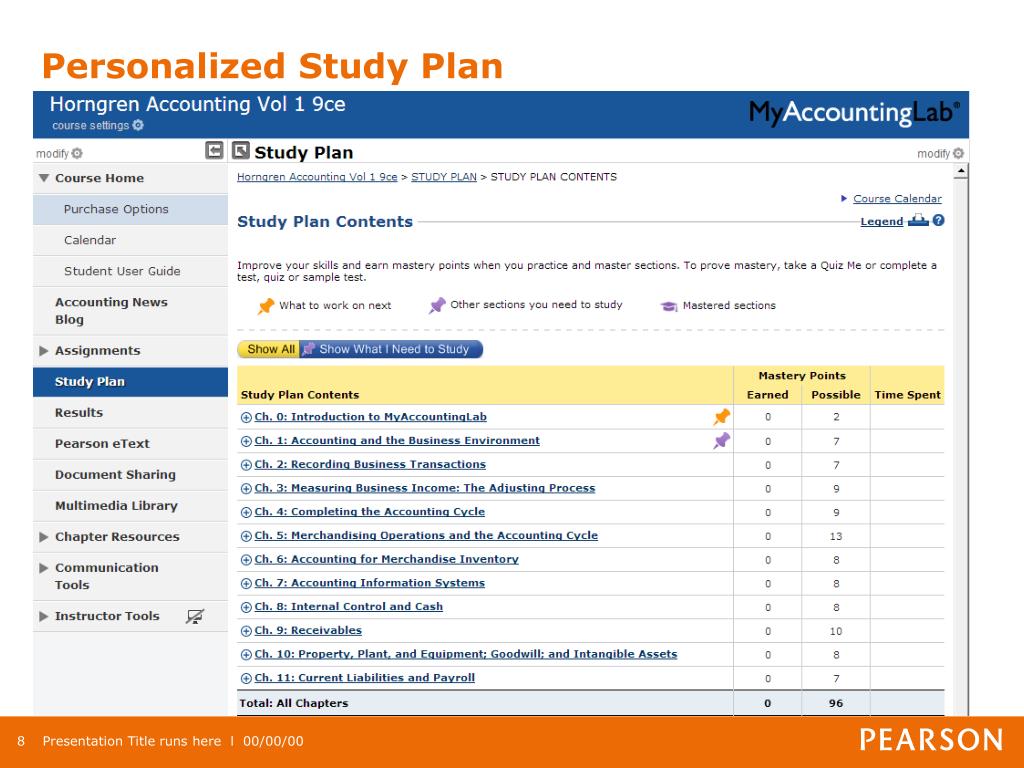This screenshot has height=768, width=1024.
Task: Select the Show All toggle button
Action: click(x=269, y=349)
